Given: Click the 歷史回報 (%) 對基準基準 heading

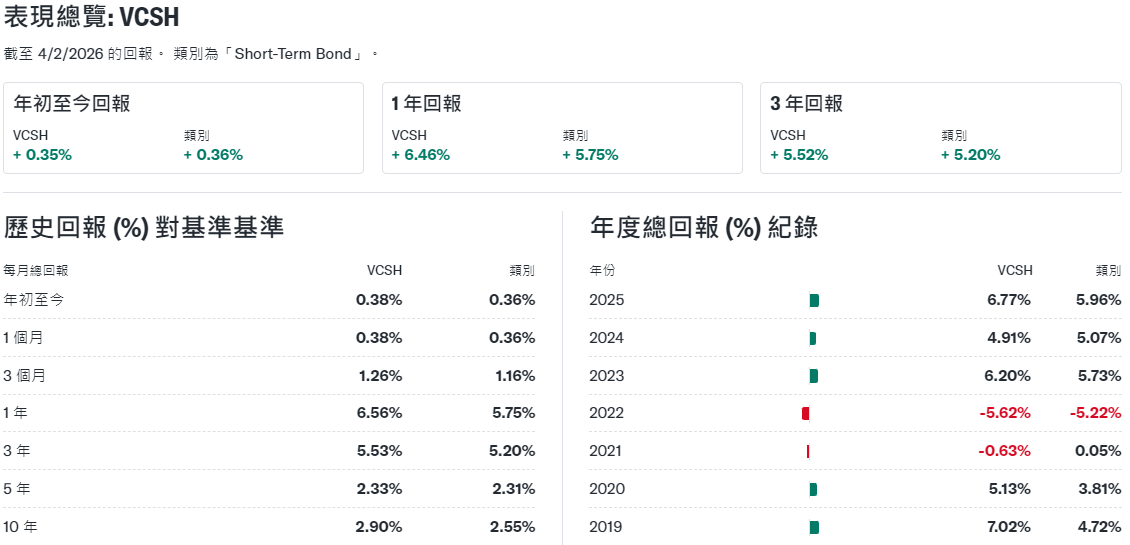Looking at the screenshot, I should tap(144, 228).
